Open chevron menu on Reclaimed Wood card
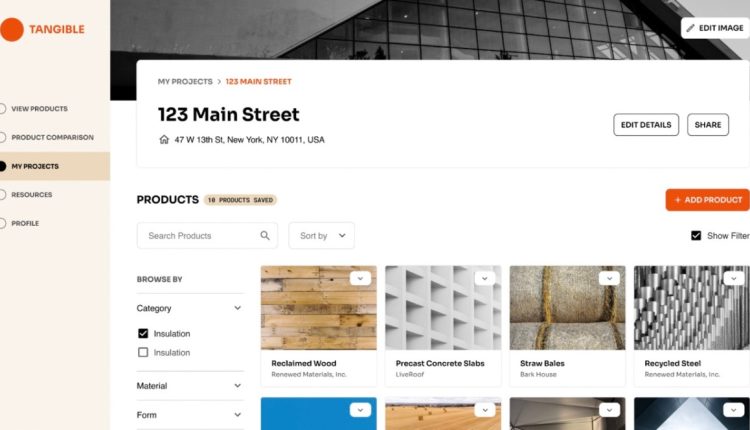This screenshot has height=430, width=750. point(360,278)
